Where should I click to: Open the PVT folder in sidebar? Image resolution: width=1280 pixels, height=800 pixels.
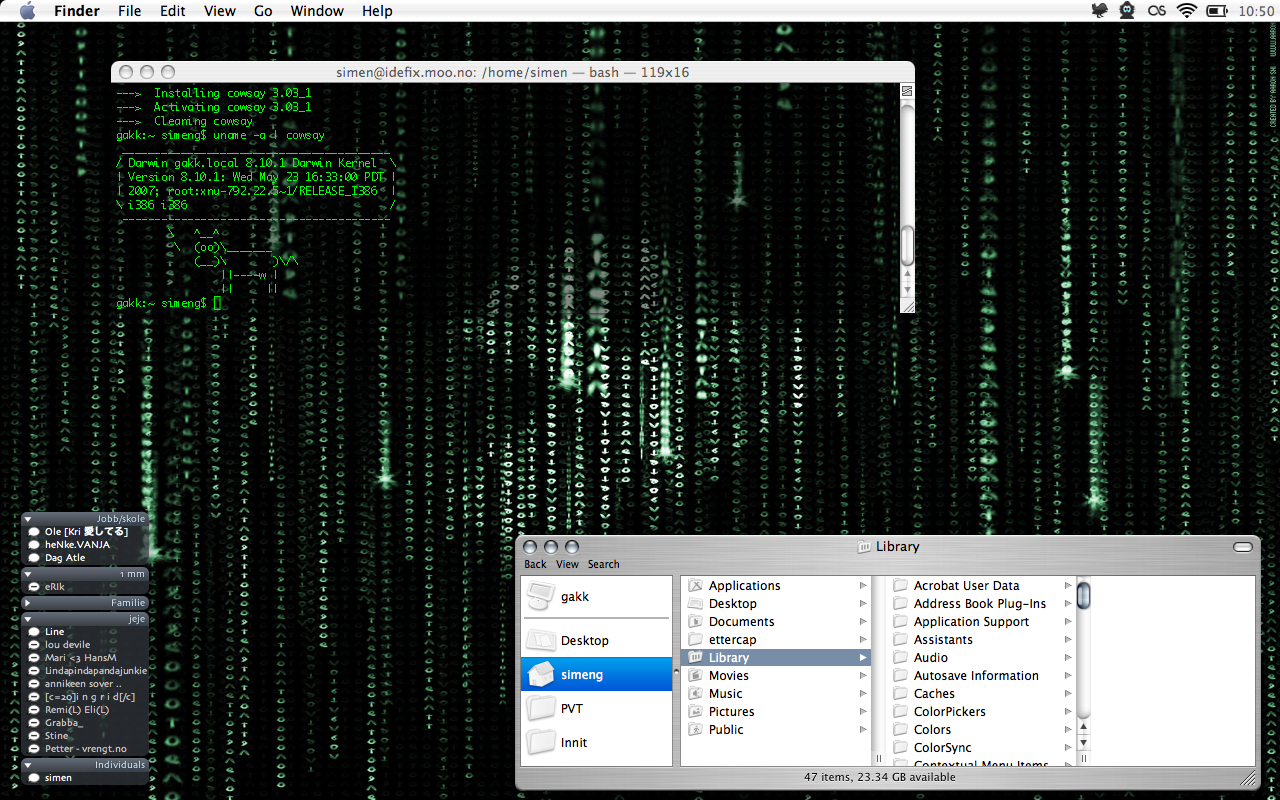(596, 708)
